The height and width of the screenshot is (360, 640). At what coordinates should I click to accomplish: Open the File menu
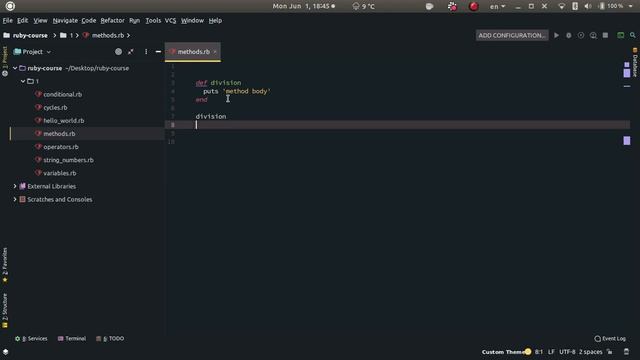pyautogui.click(x=8, y=20)
